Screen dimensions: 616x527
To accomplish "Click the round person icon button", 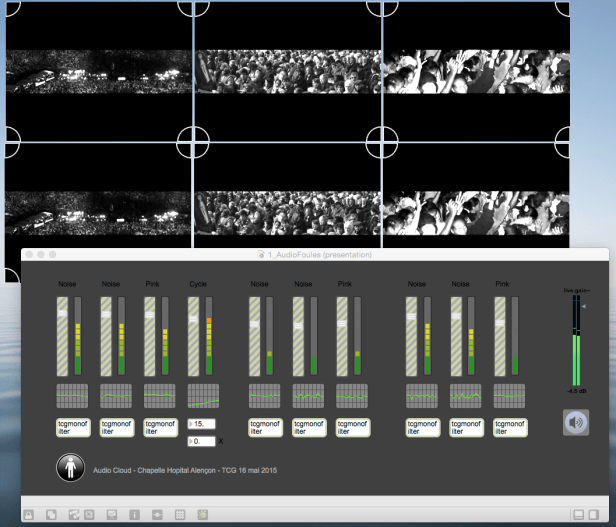I will pos(69,468).
